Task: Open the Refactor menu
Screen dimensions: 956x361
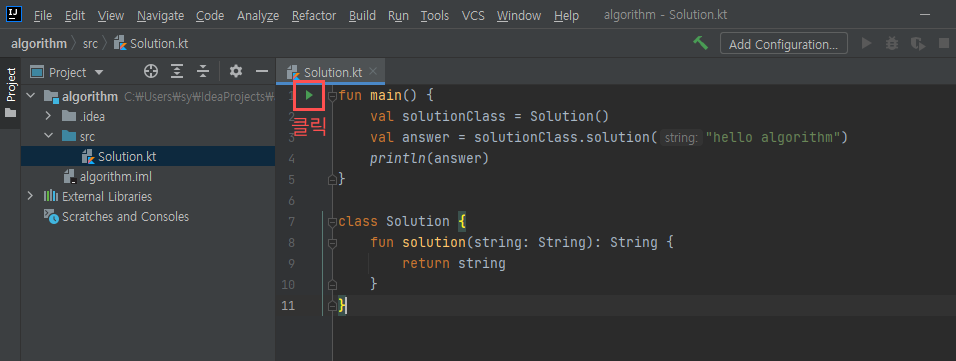Action: pos(314,15)
